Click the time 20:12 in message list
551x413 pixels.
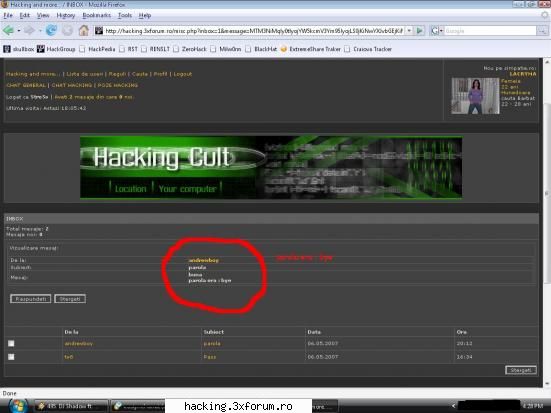click(x=464, y=343)
